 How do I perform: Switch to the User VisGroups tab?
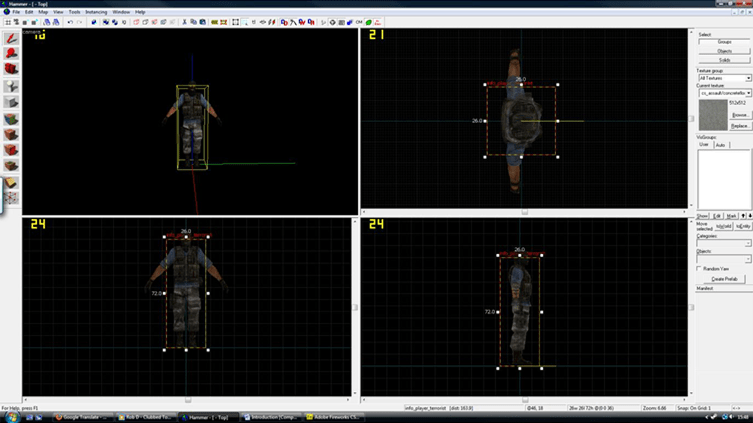click(x=704, y=145)
